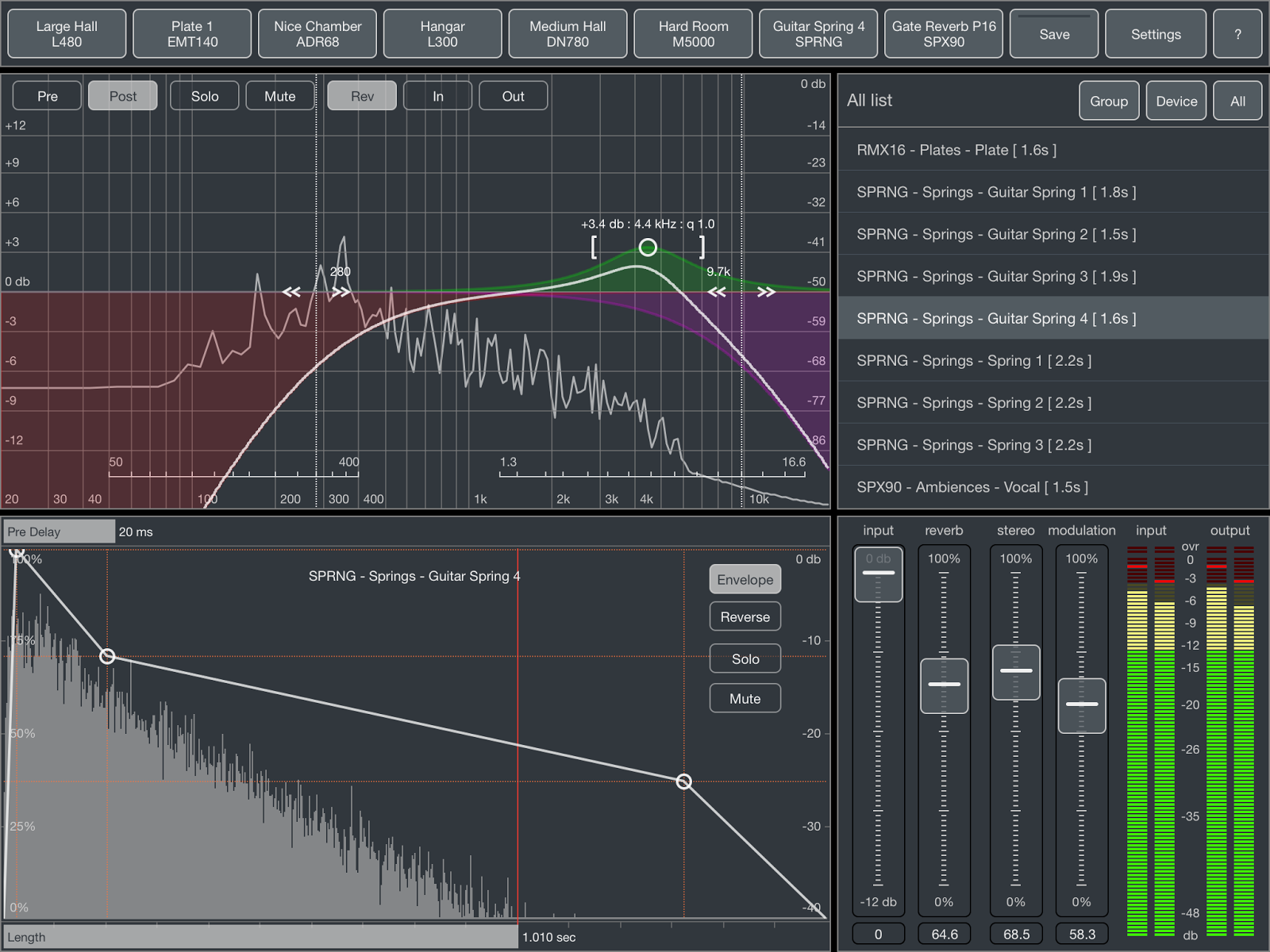Click the EQ band circle handle at 4.4 kHz
Screen dimensions: 1270x952
648,248
